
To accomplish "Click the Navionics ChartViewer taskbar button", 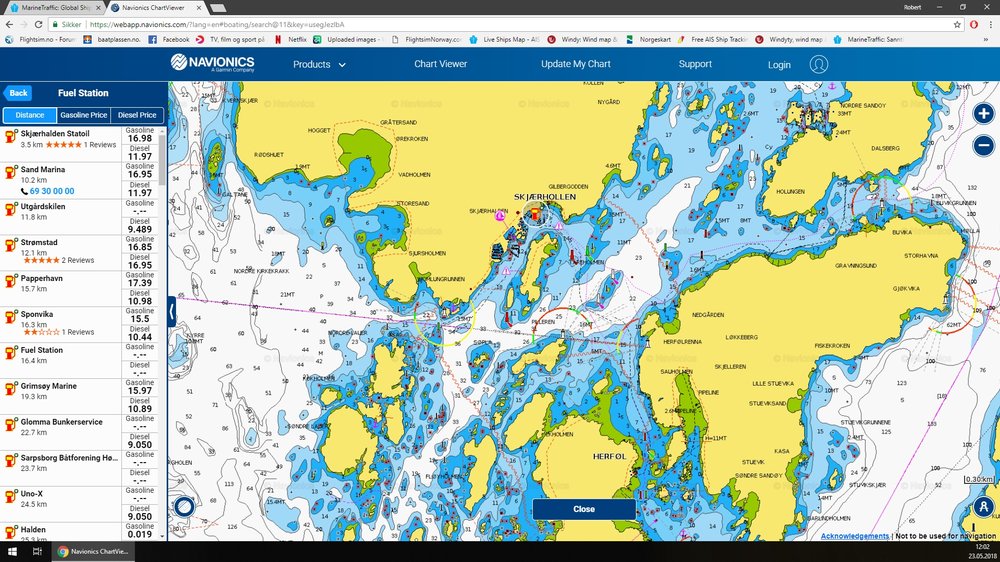I will 92,552.
